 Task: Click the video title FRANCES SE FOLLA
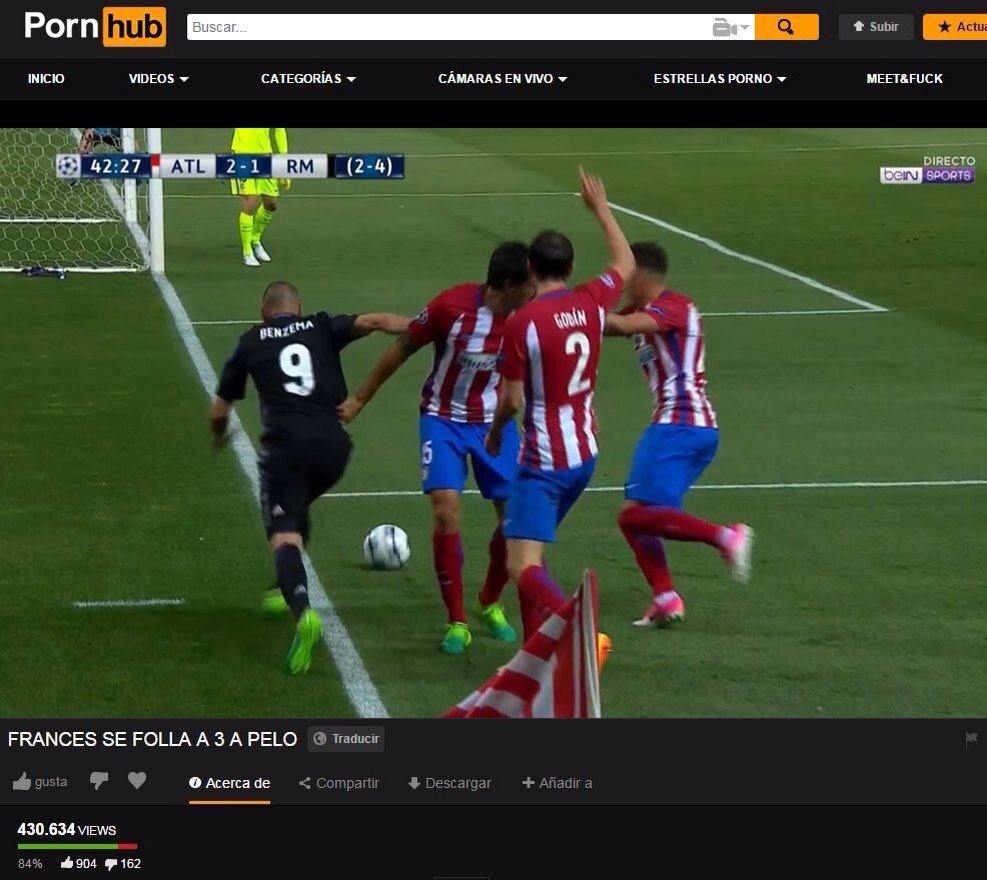pyautogui.click(x=152, y=739)
